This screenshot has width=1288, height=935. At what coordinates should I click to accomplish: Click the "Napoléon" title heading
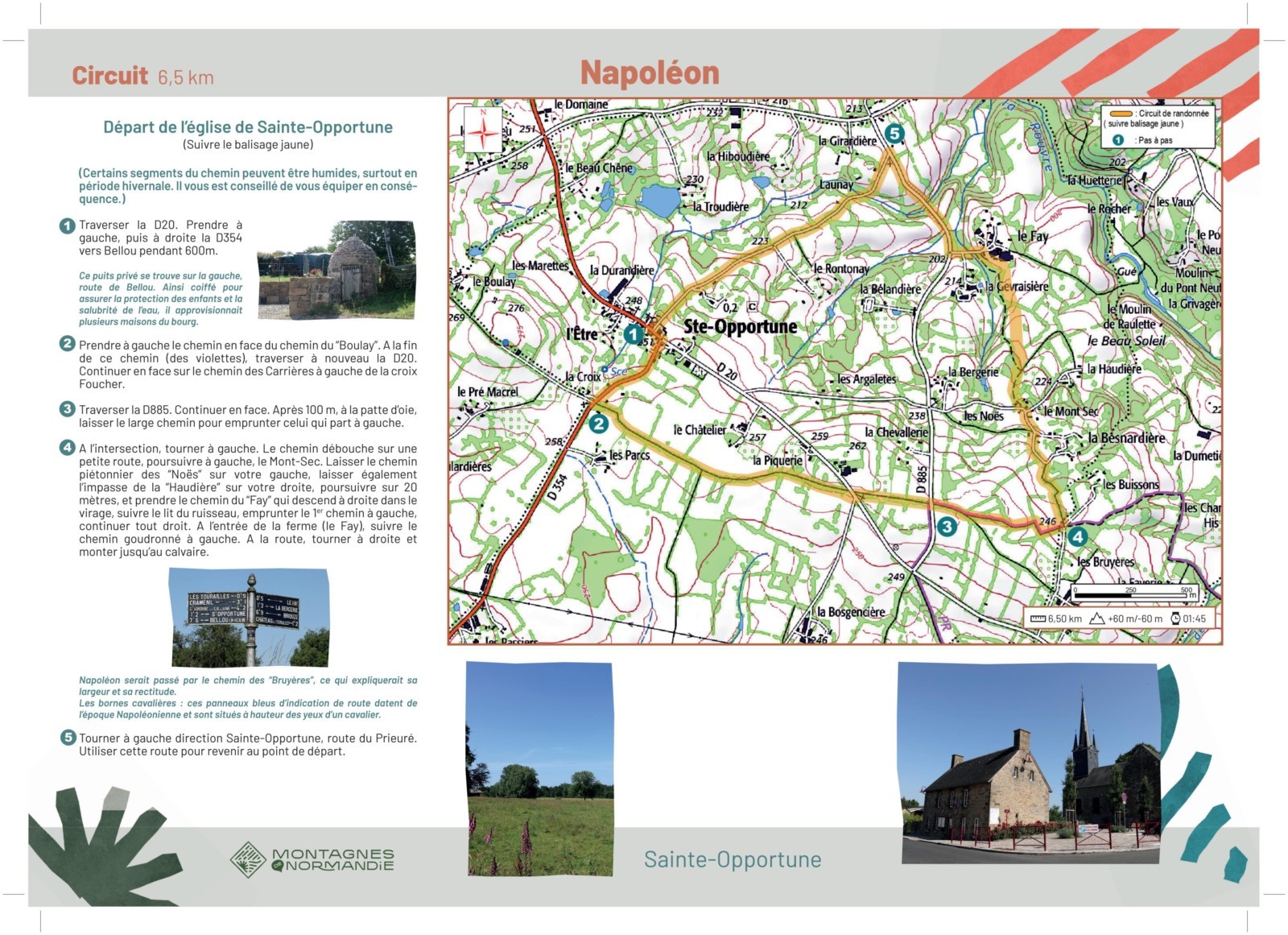[650, 73]
